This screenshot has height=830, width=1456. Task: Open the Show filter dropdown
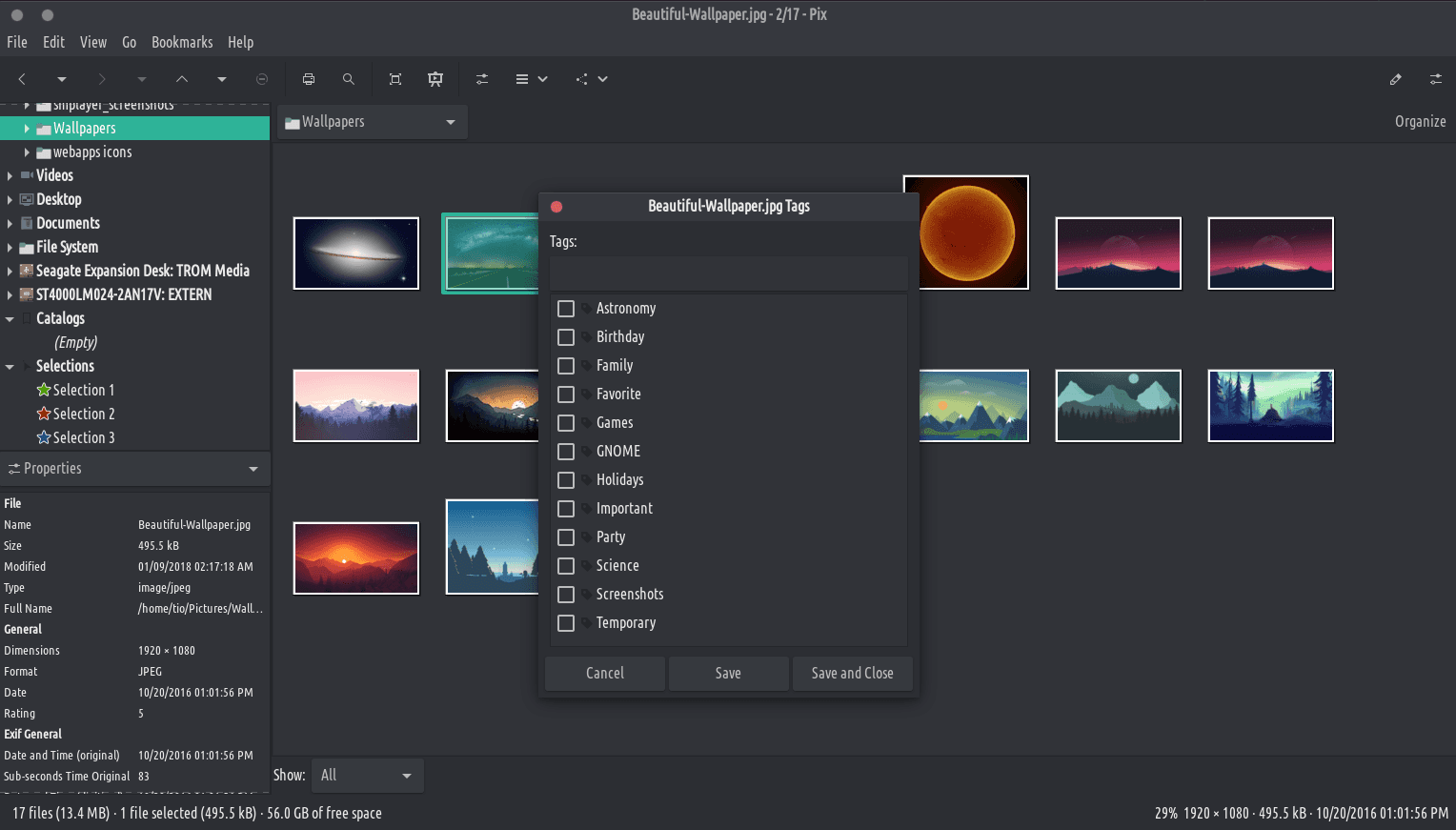(x=367, y=776)
